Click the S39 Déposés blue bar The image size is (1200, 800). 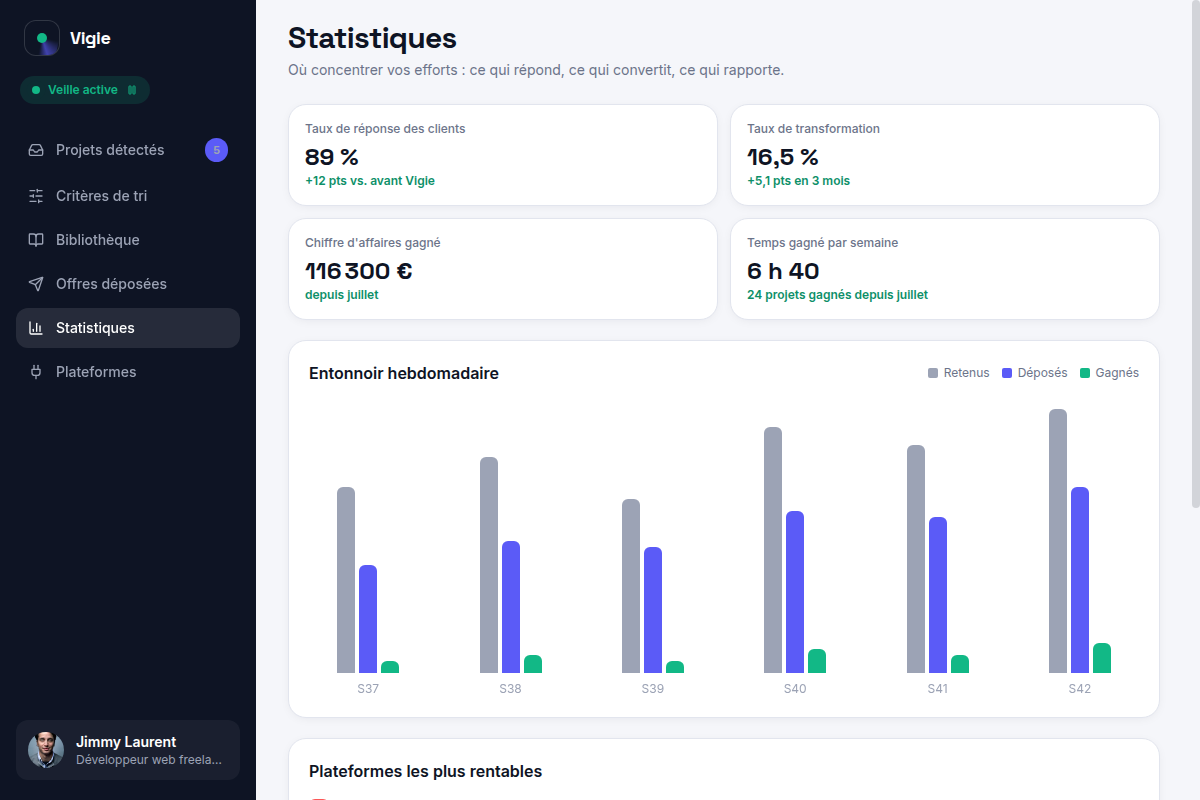pyautogui.click(x=653, y=610)
